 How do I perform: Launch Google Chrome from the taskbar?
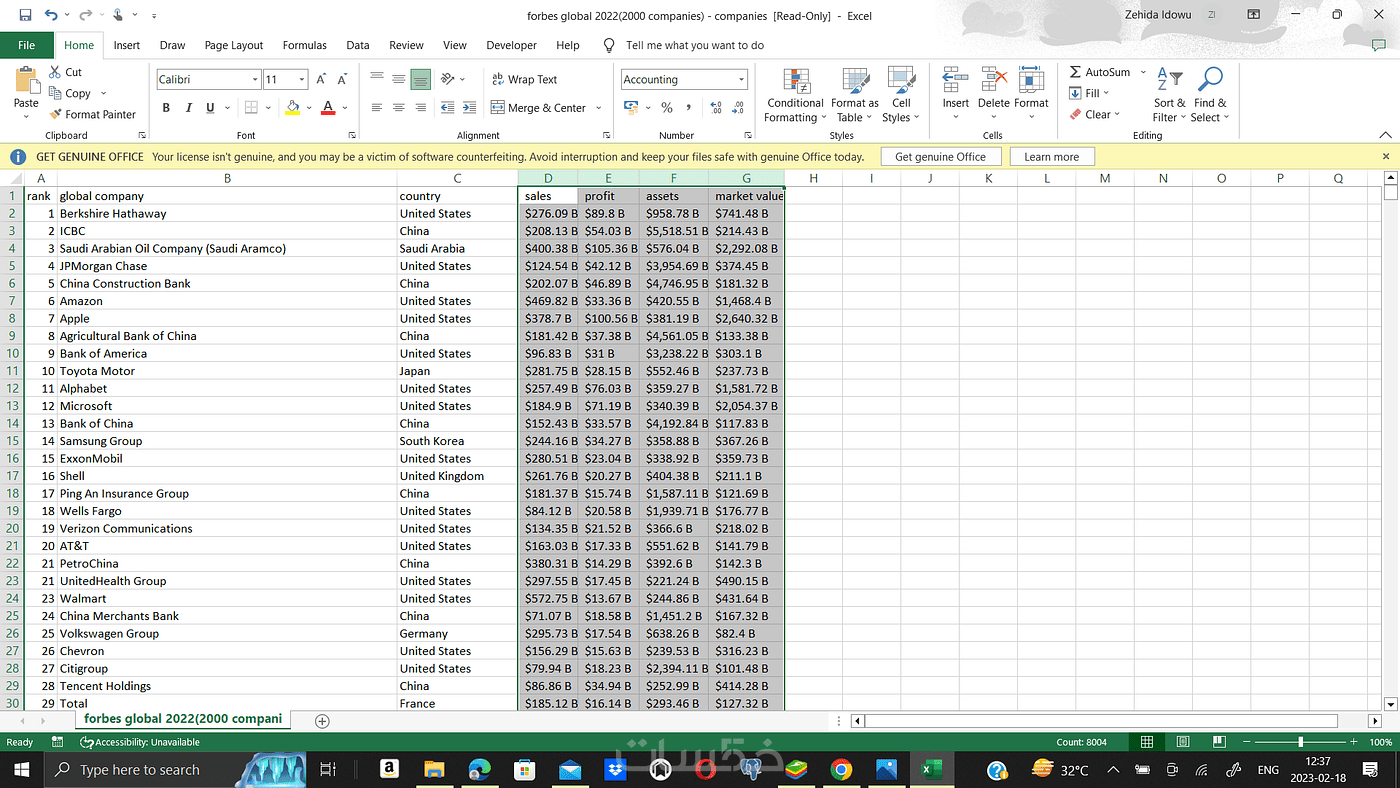(841, 770)
